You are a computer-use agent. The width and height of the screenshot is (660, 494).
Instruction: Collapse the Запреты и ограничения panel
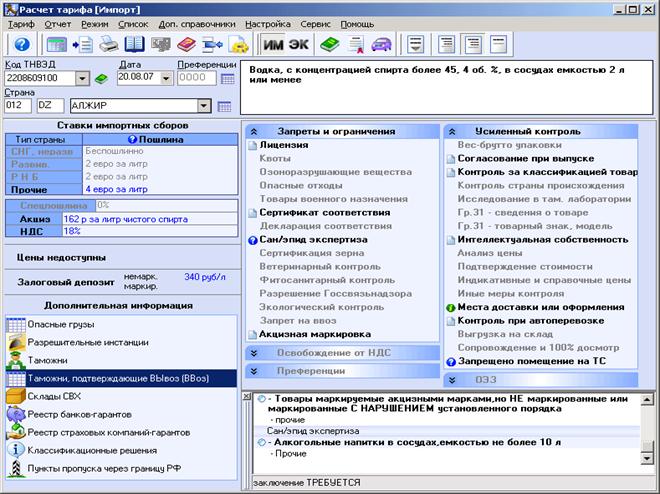pos(254,132)
